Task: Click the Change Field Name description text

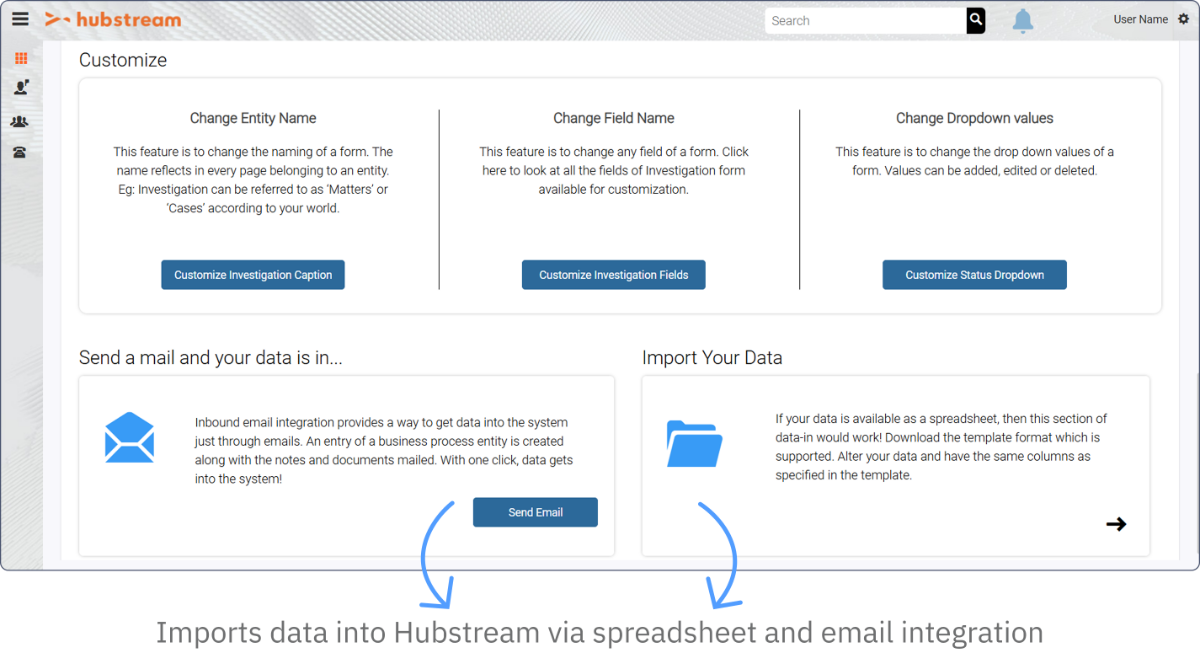Action: click(613, 170)
